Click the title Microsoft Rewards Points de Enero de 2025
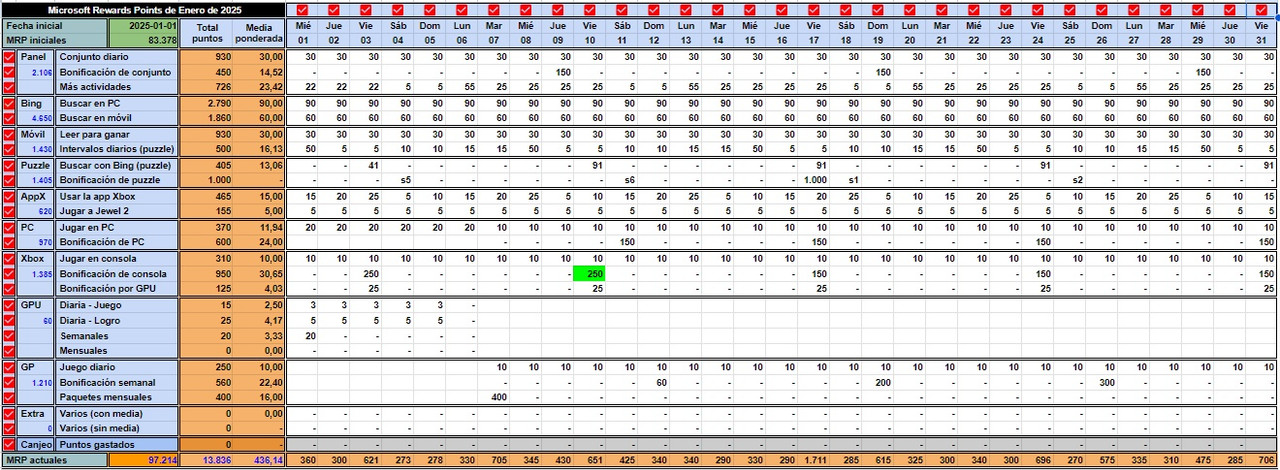 point(144,9)
